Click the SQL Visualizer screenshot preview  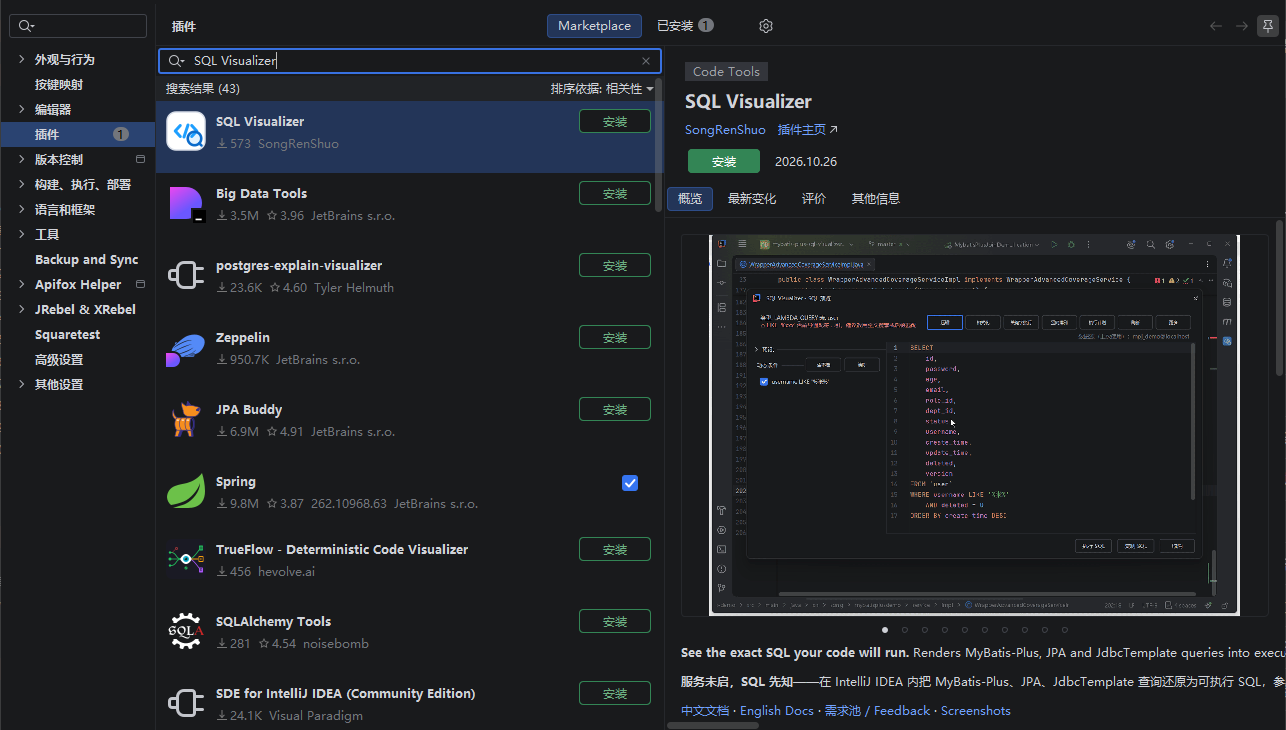(975, 425)
